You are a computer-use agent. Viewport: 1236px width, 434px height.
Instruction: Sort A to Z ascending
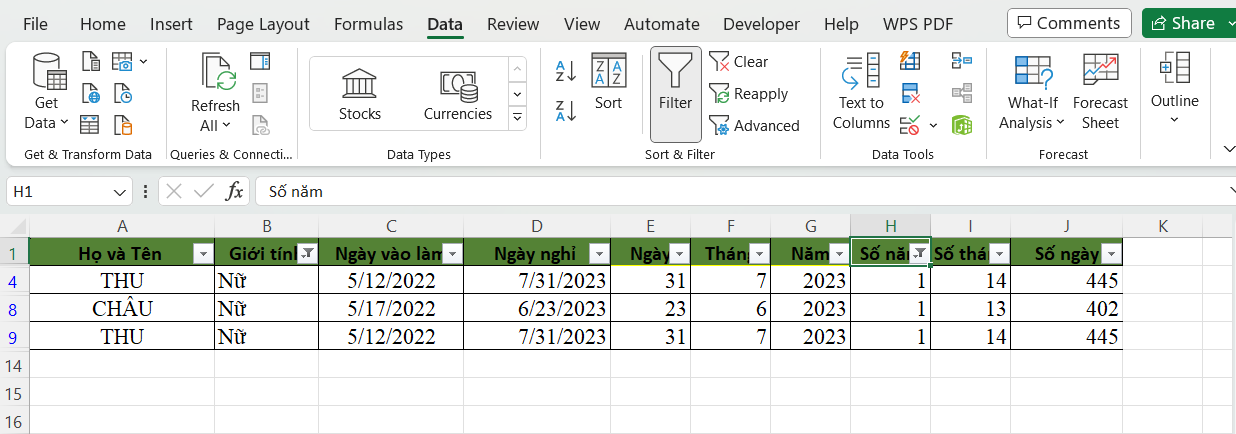pos(566,72)
